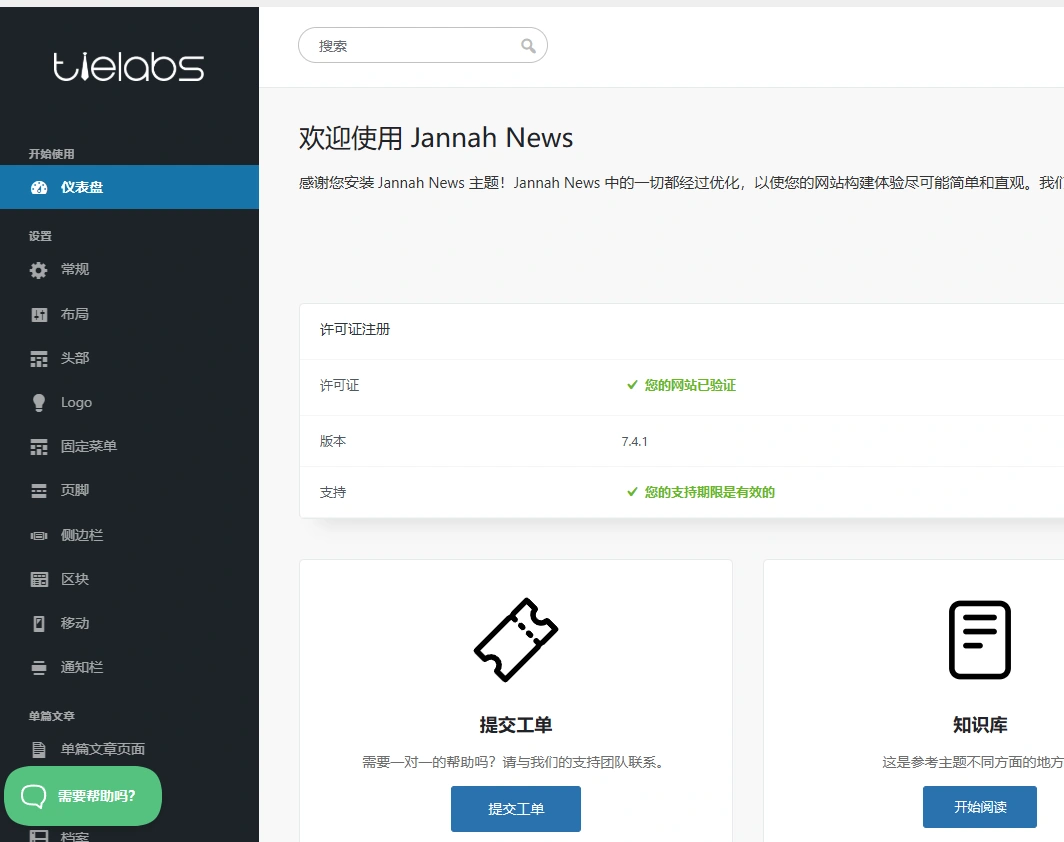
Task: Click the 常规 settings gear icon
Action: click(38, 269)
